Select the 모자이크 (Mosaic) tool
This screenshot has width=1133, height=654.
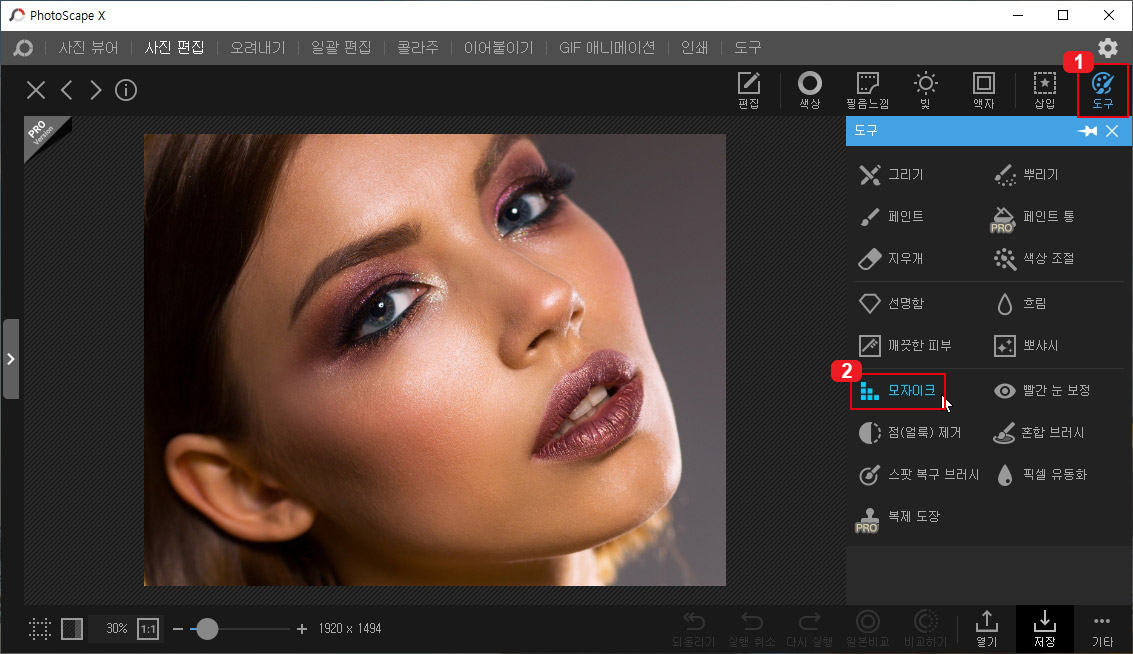898,391
